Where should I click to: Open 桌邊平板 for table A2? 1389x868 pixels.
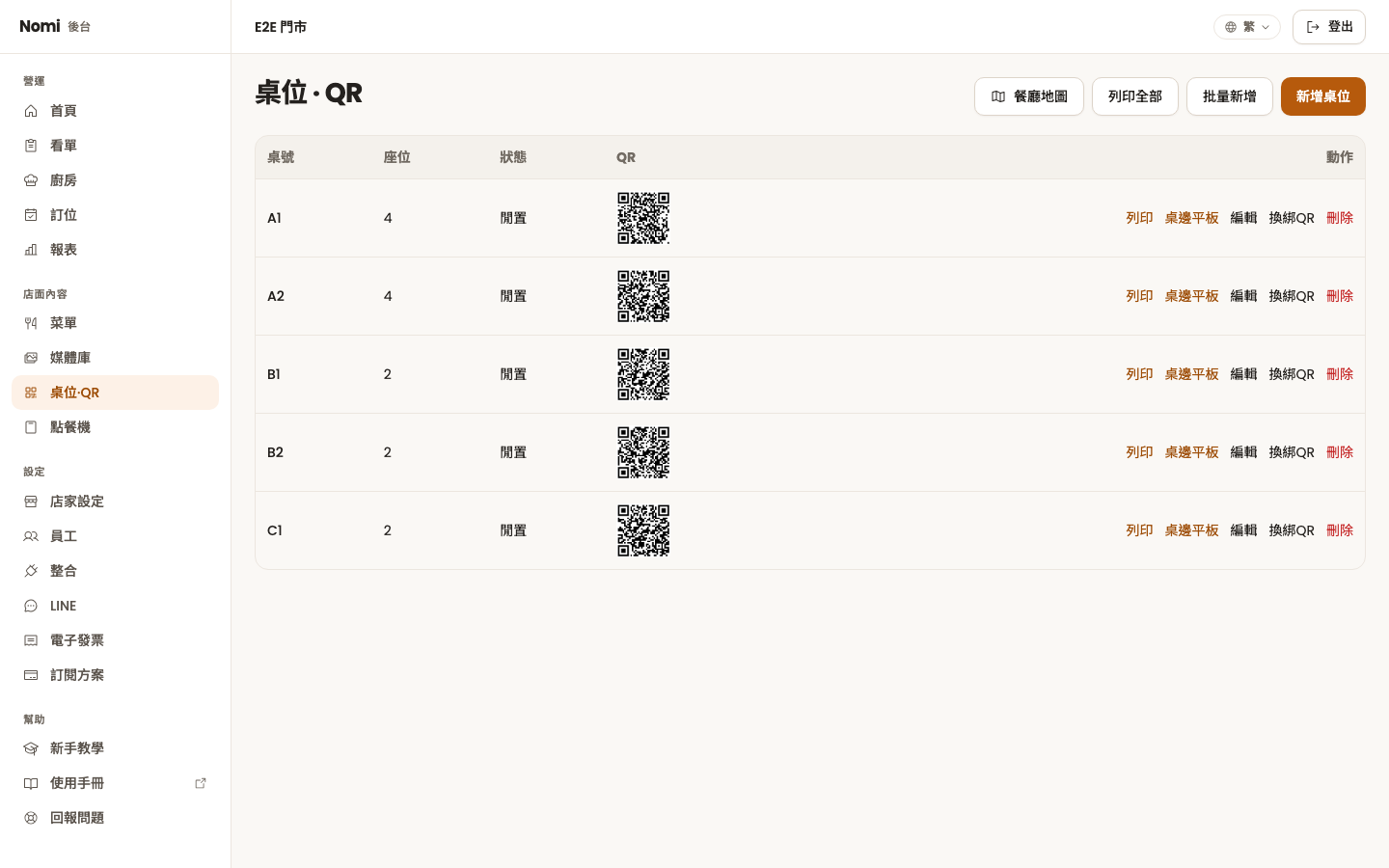click(1191, 296)
